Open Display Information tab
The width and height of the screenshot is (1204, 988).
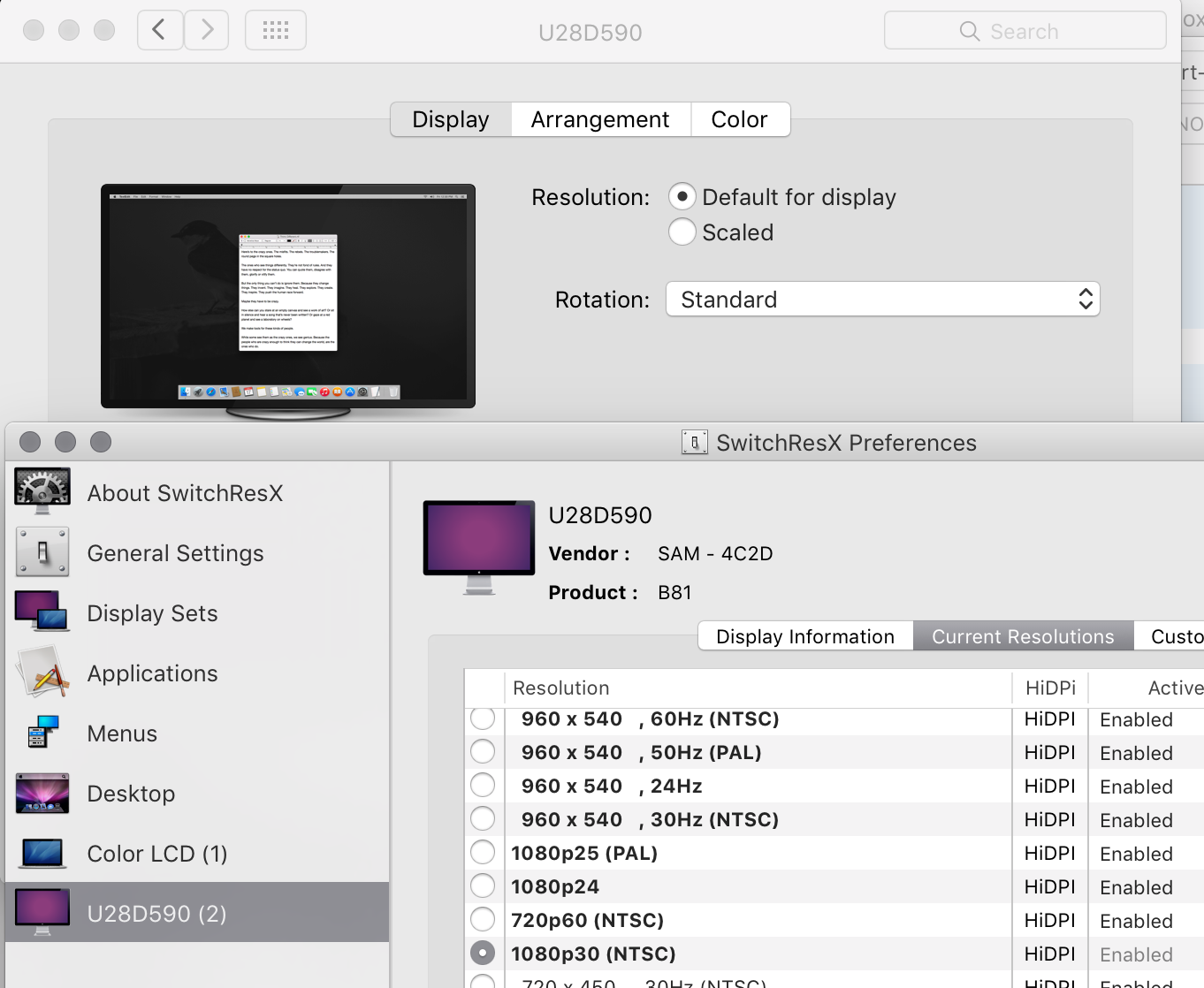[805, 636]
